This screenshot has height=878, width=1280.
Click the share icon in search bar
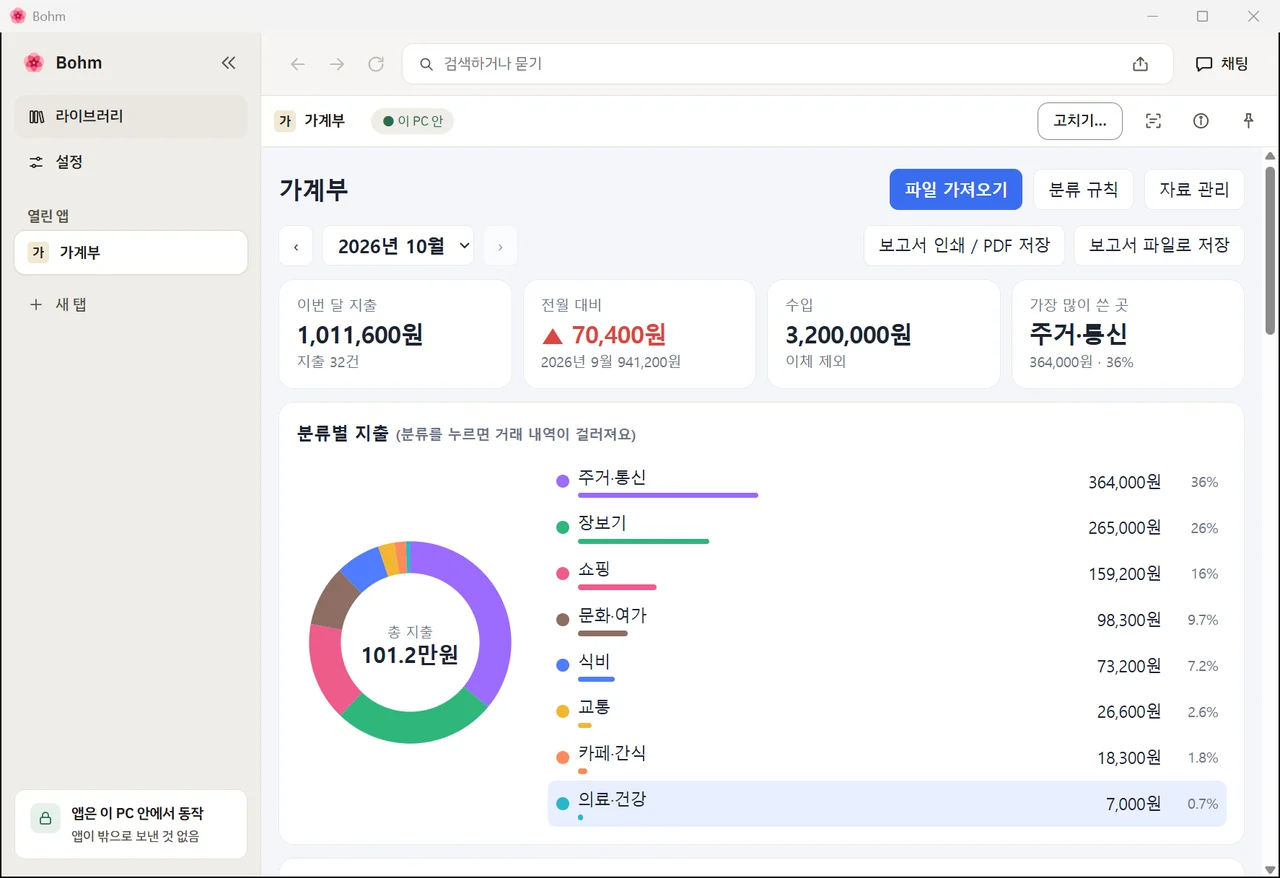(1140, 64)
